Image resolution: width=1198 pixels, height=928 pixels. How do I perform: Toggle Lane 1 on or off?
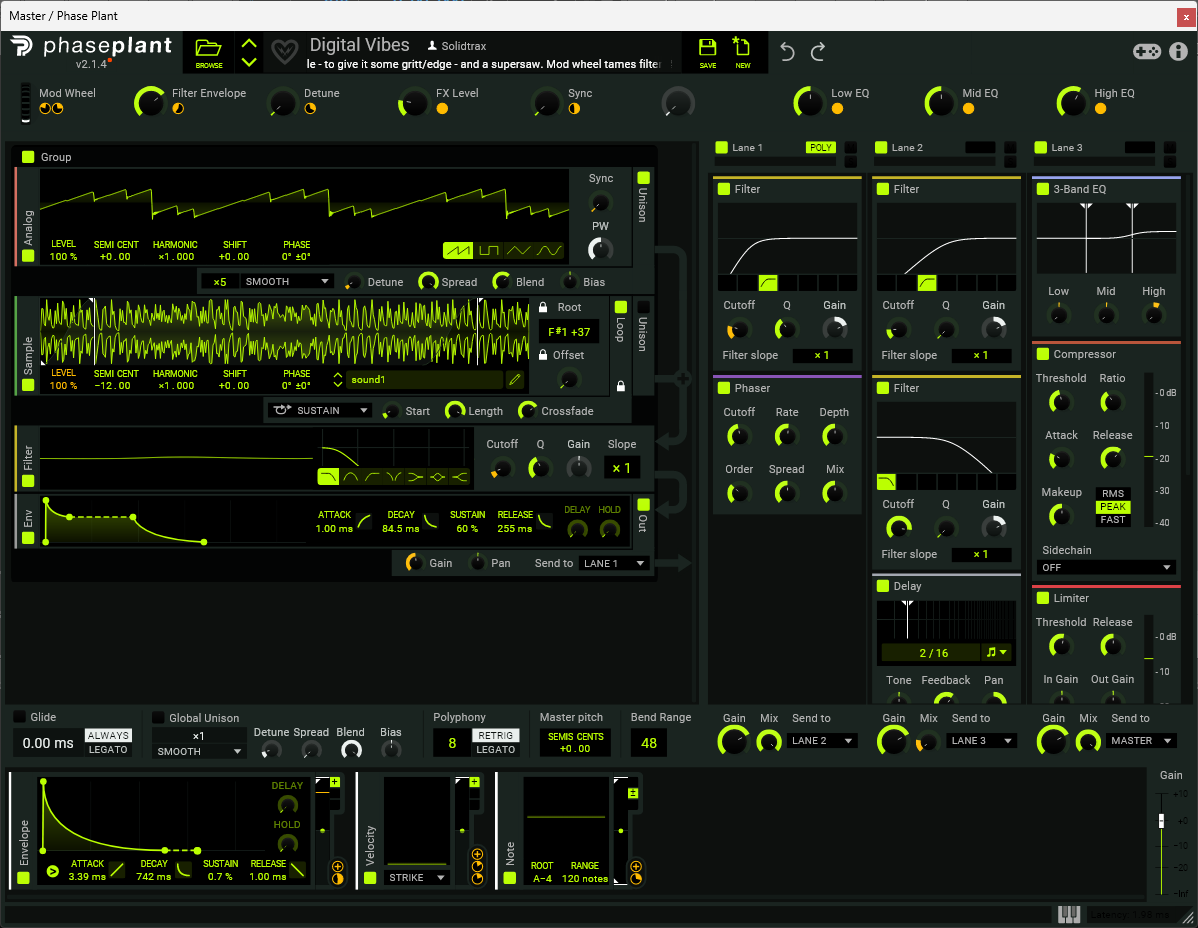coord(721,147)
